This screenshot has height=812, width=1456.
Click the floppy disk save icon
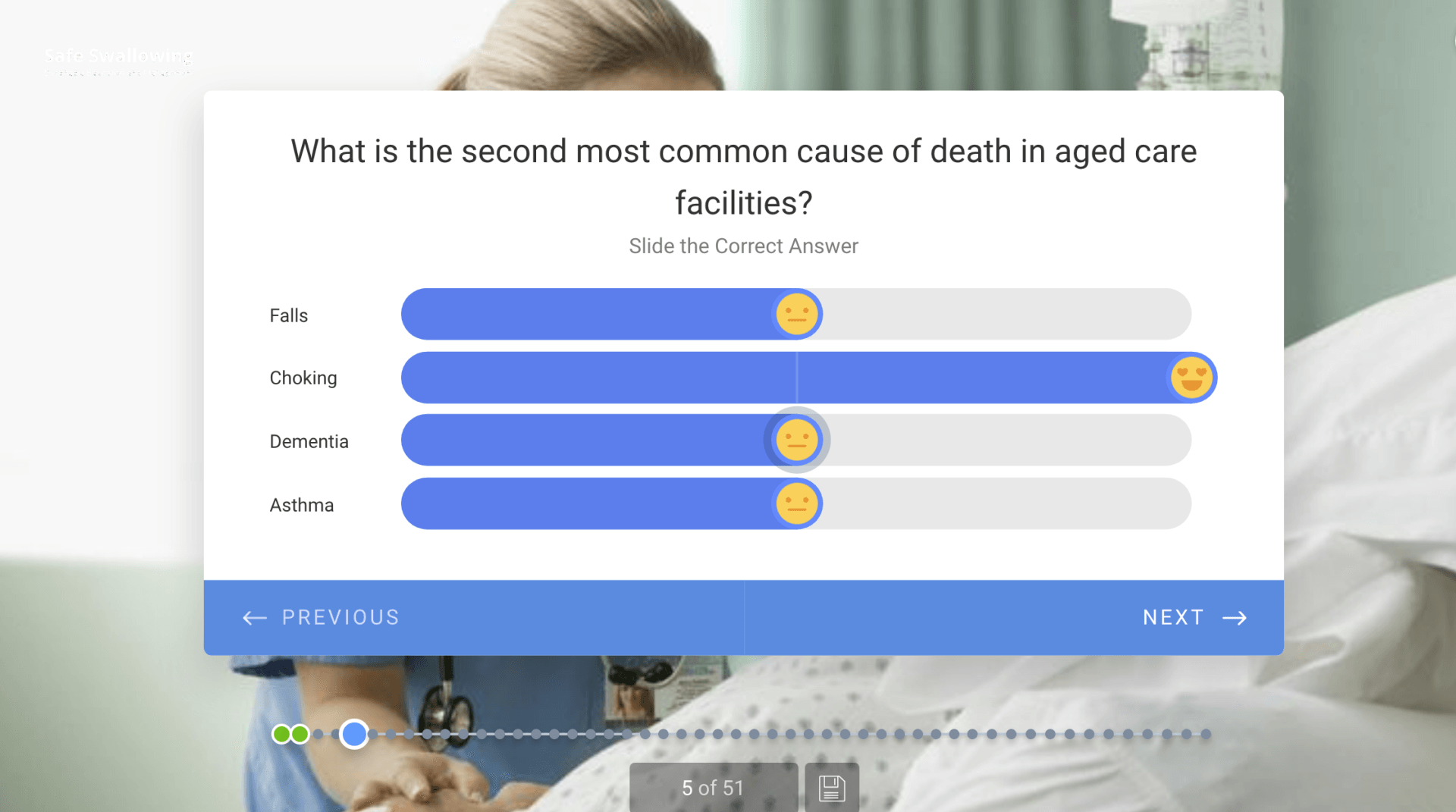point(831,787)
